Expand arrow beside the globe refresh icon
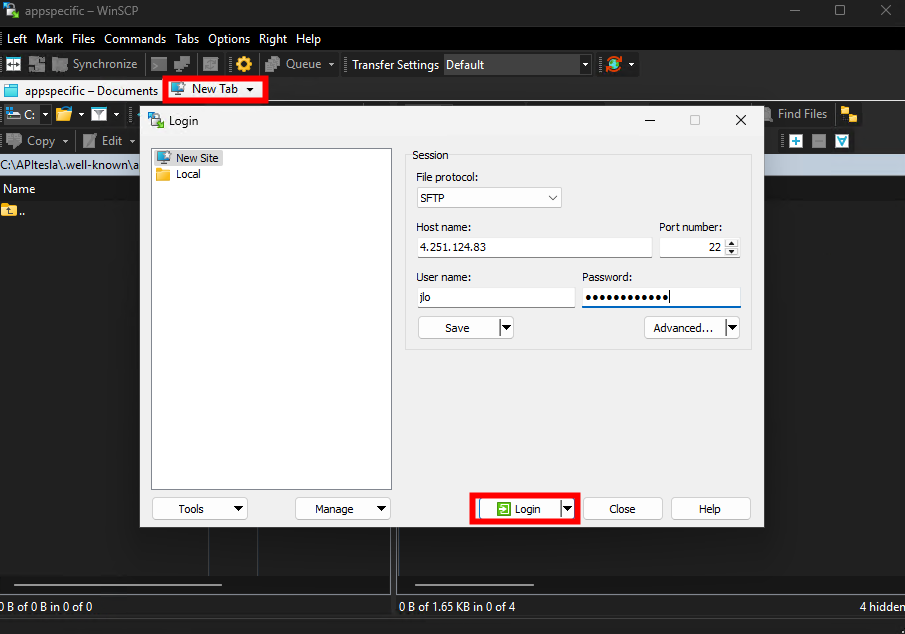This screenshot has width=905, height=634. pos(631,64)
